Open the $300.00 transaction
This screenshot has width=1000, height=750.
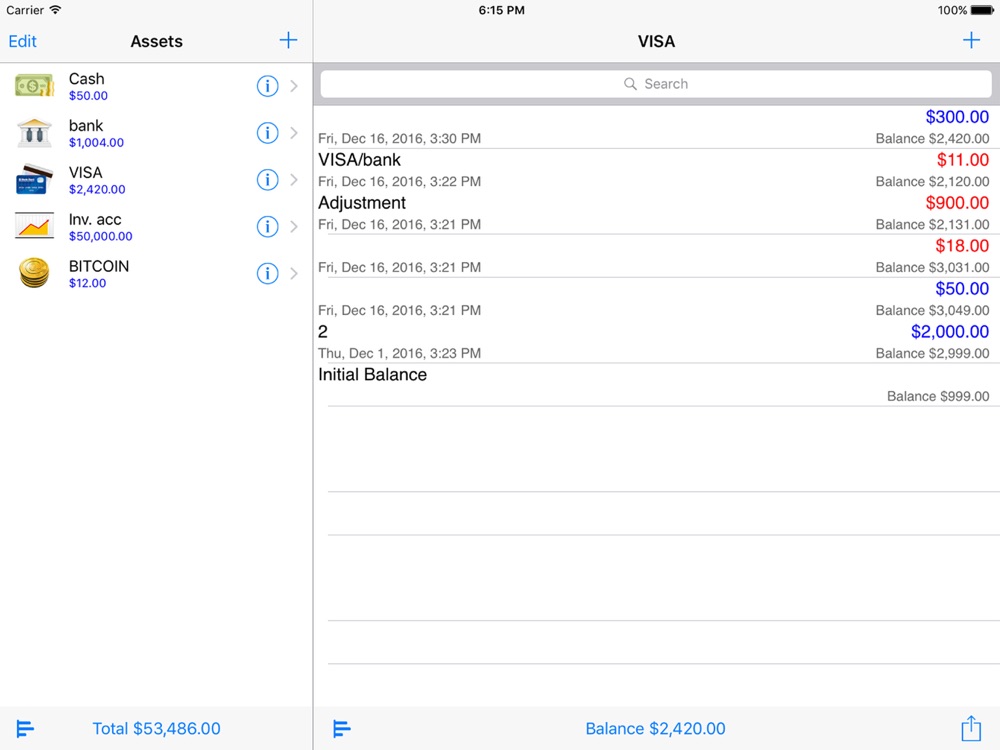[656, 128]
